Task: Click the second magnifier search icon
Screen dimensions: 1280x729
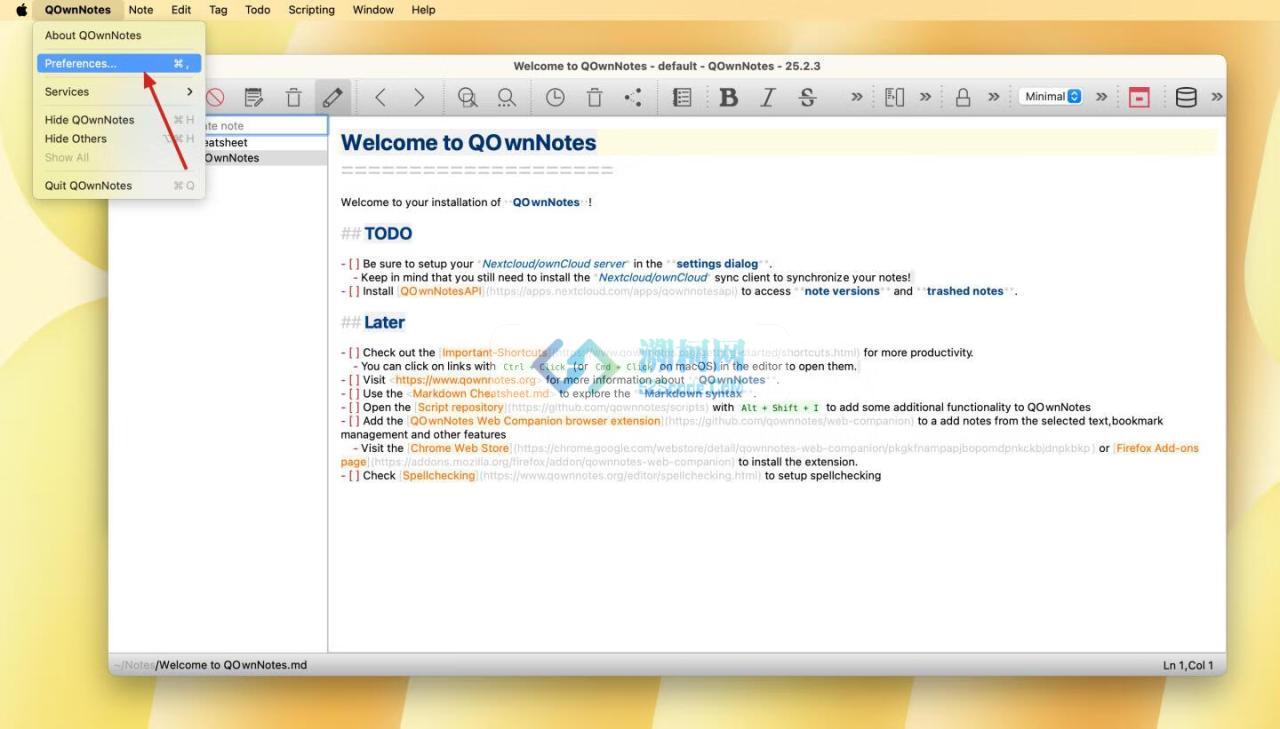Action: [x=507, y=97]
